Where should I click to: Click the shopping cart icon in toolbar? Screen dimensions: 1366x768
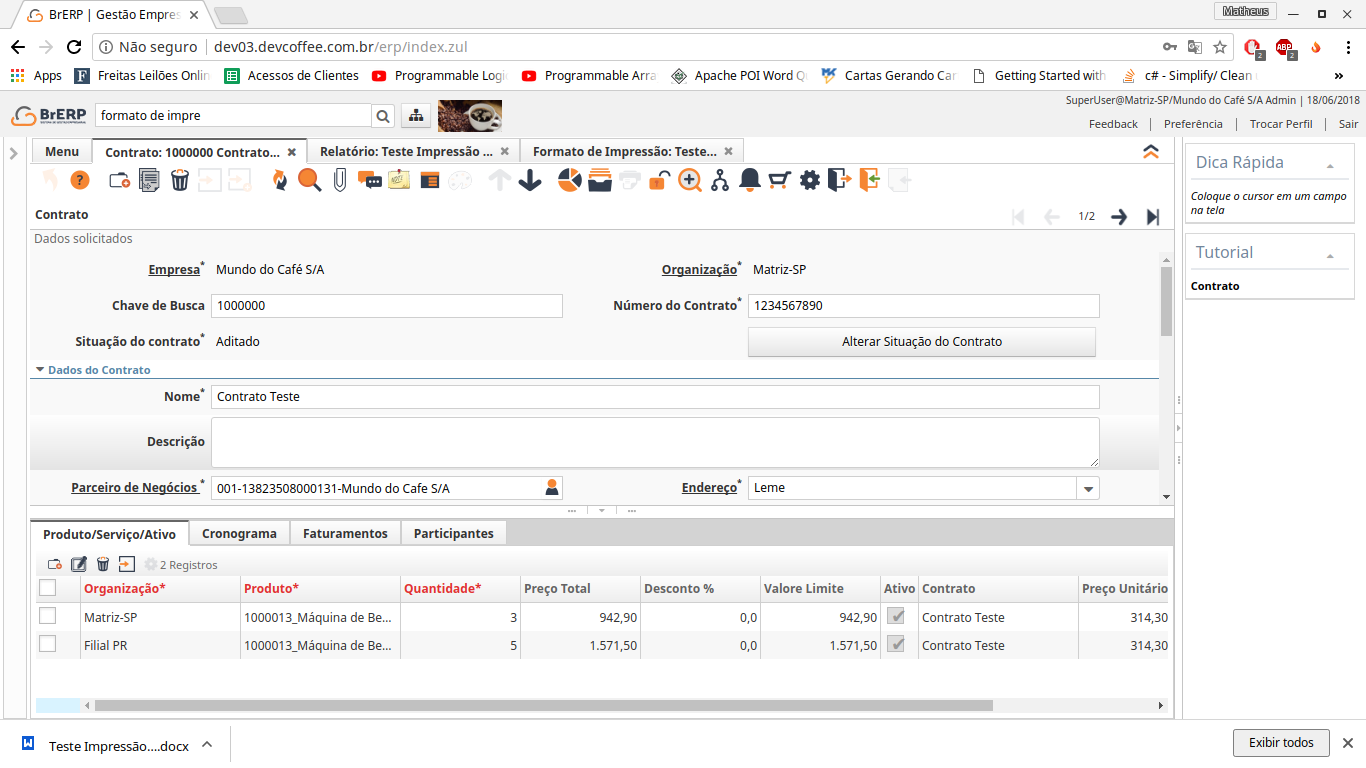(x=779, y=180)
